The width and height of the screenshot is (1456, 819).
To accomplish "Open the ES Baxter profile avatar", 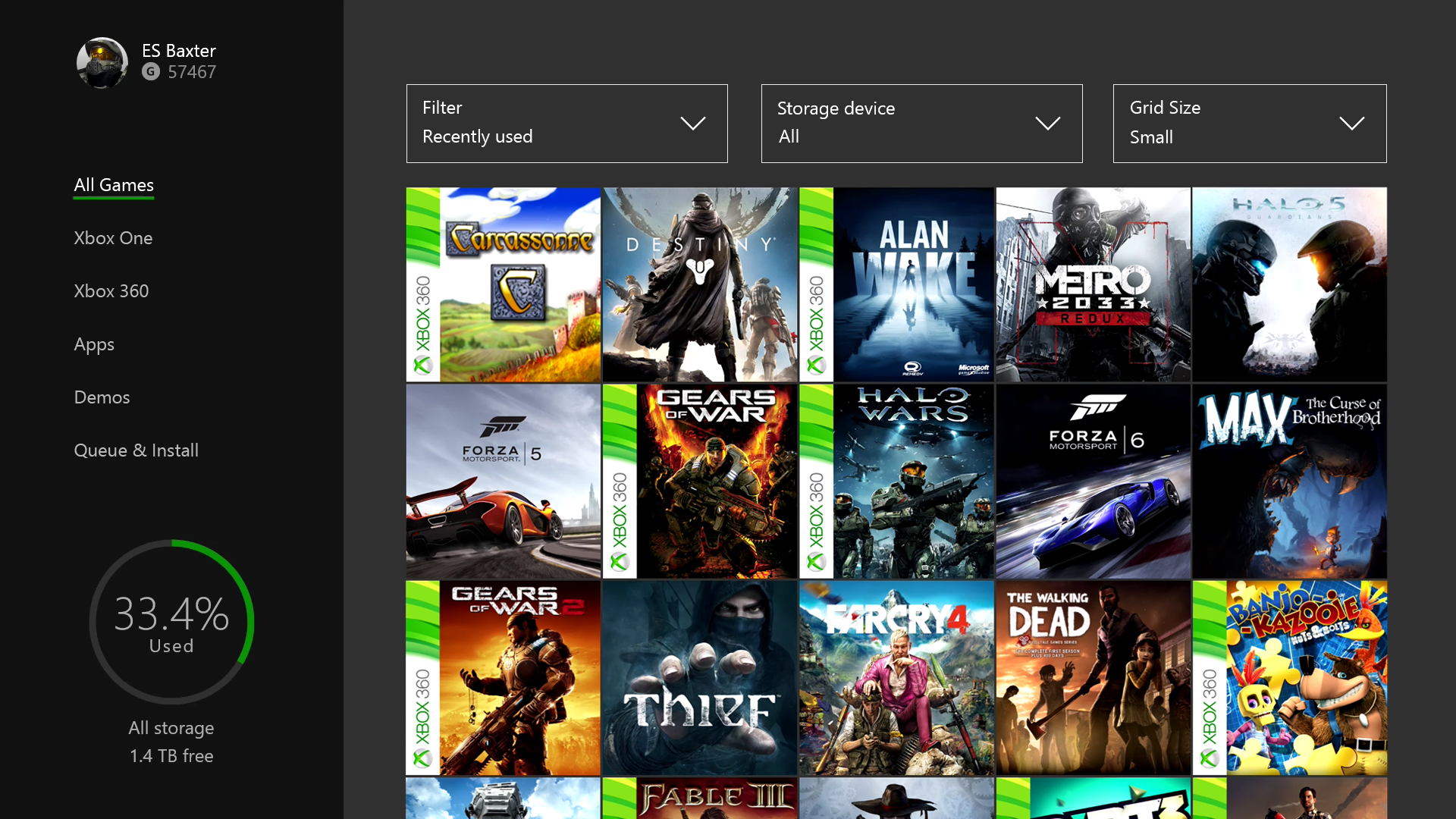I will pos(102,63).
